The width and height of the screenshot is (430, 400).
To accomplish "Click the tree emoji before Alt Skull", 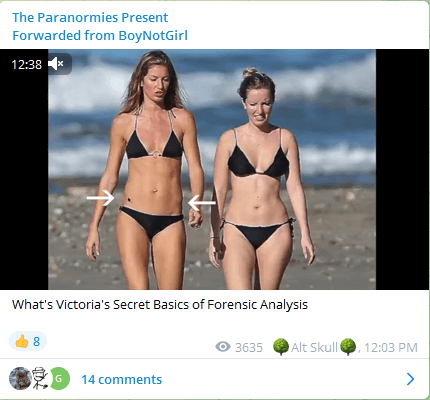I will 281,347.
